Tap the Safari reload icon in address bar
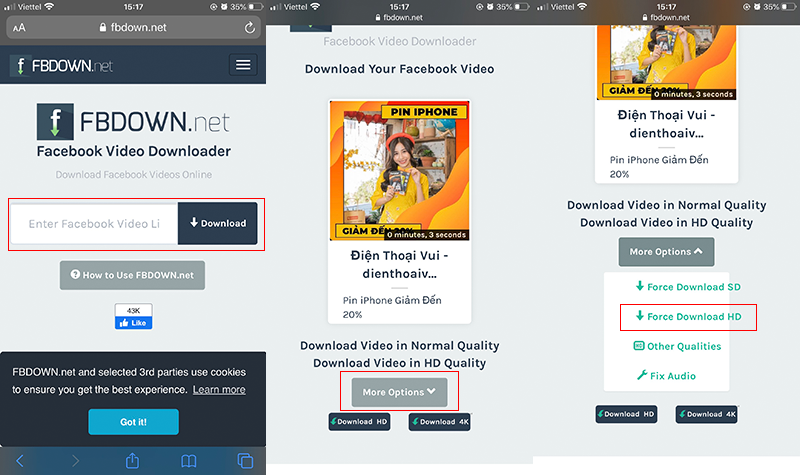This screenshot has height=475, width=800. pyautogui.click(x=249, y=28)
